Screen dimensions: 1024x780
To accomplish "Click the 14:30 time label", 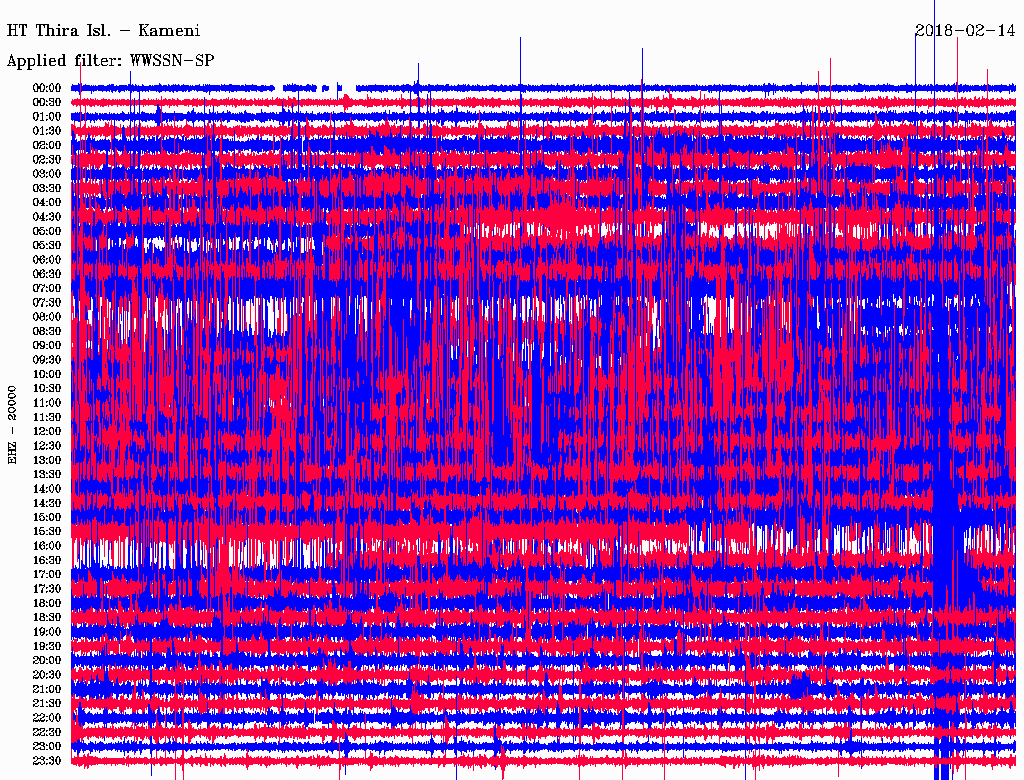I will coord(47,503).
